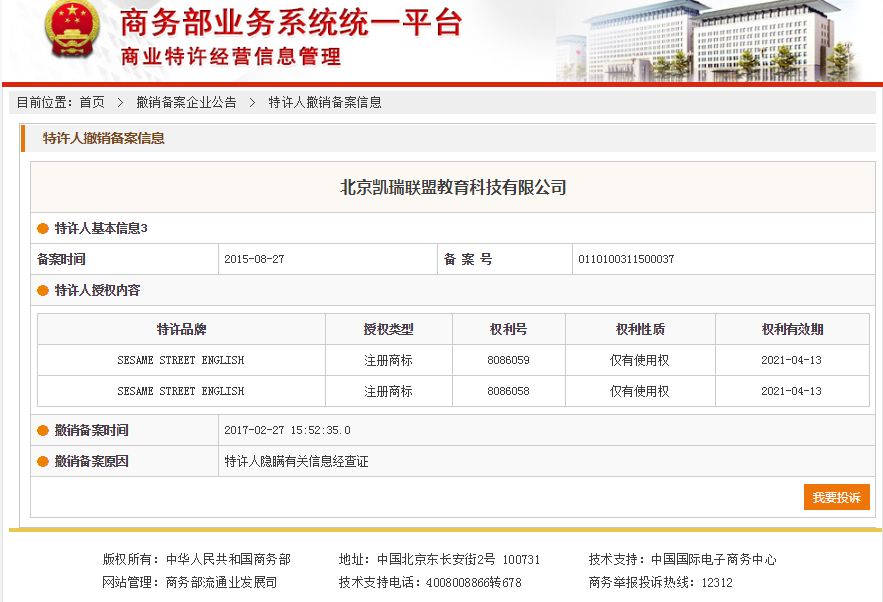Image resolution: width=883 pixels, height=602 pixels.
Task: Go to 首页 in the breadcrumb
Action: pos(92,102)
